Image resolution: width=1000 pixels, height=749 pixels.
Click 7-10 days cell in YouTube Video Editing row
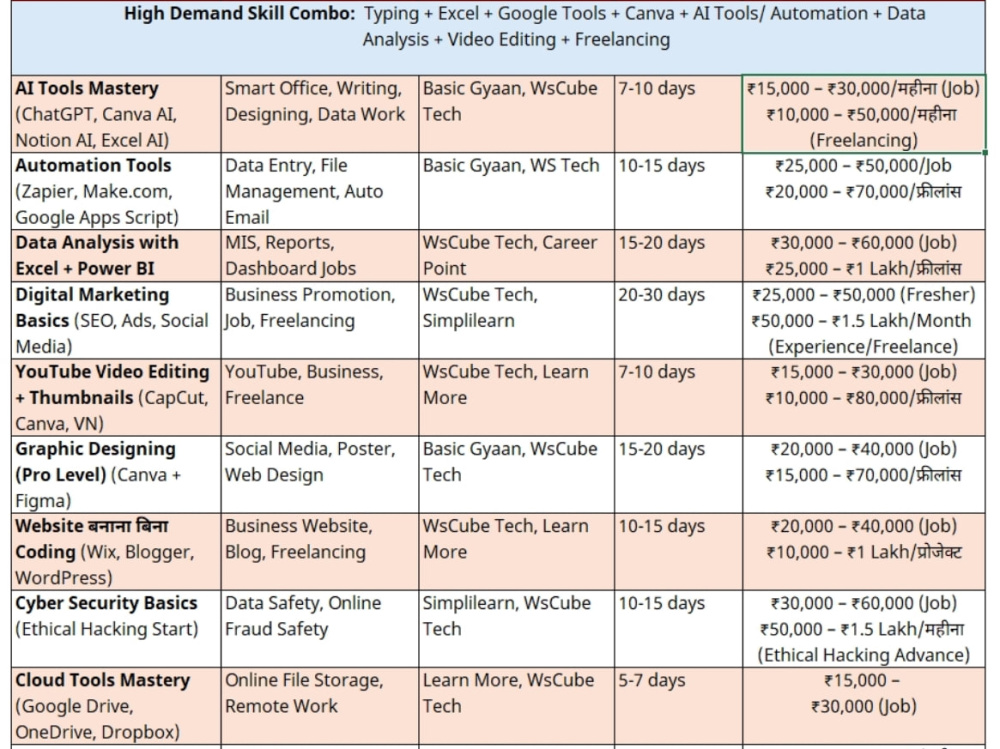click(x=678, y=397)
